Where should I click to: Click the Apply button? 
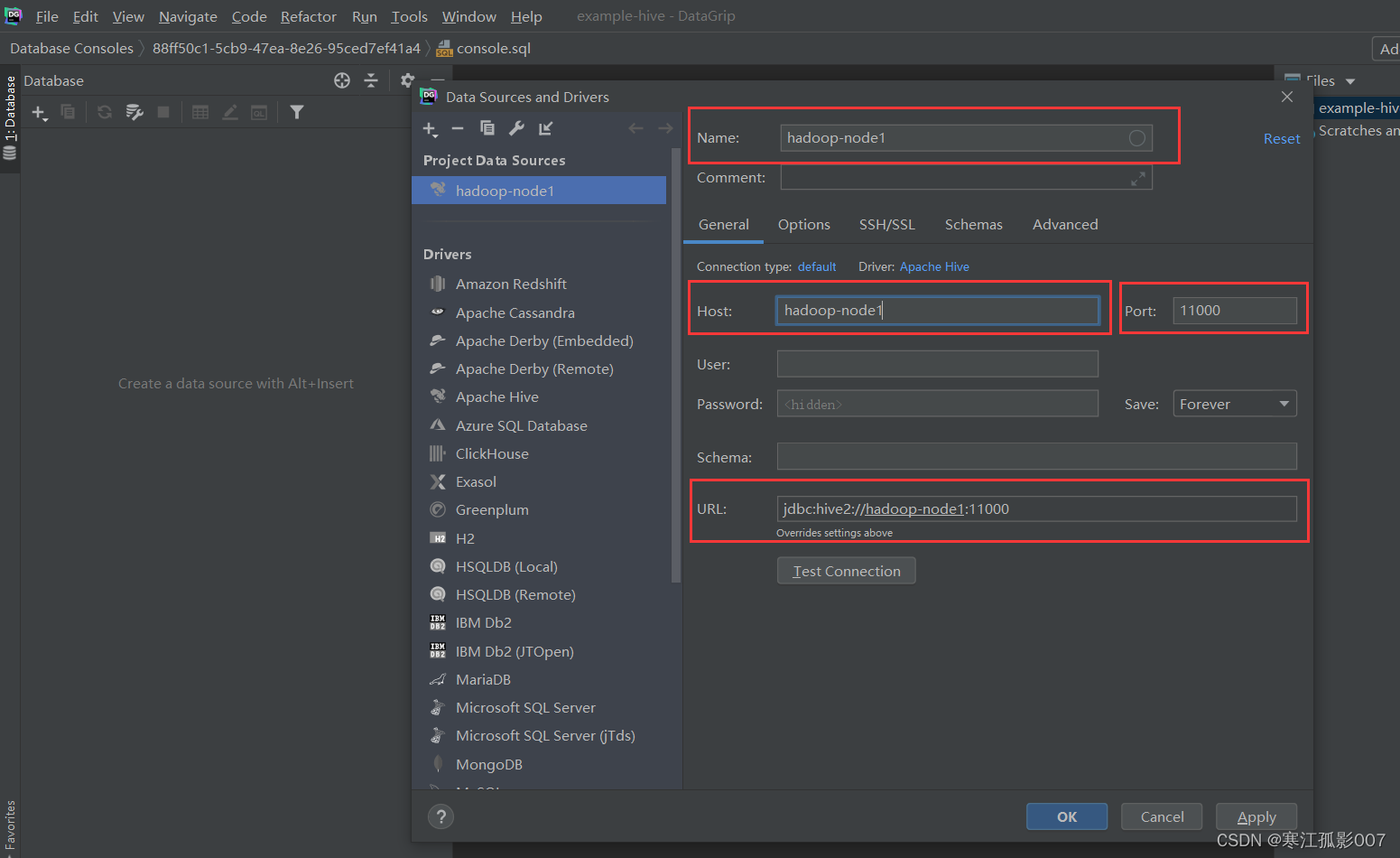point(1256,816)
